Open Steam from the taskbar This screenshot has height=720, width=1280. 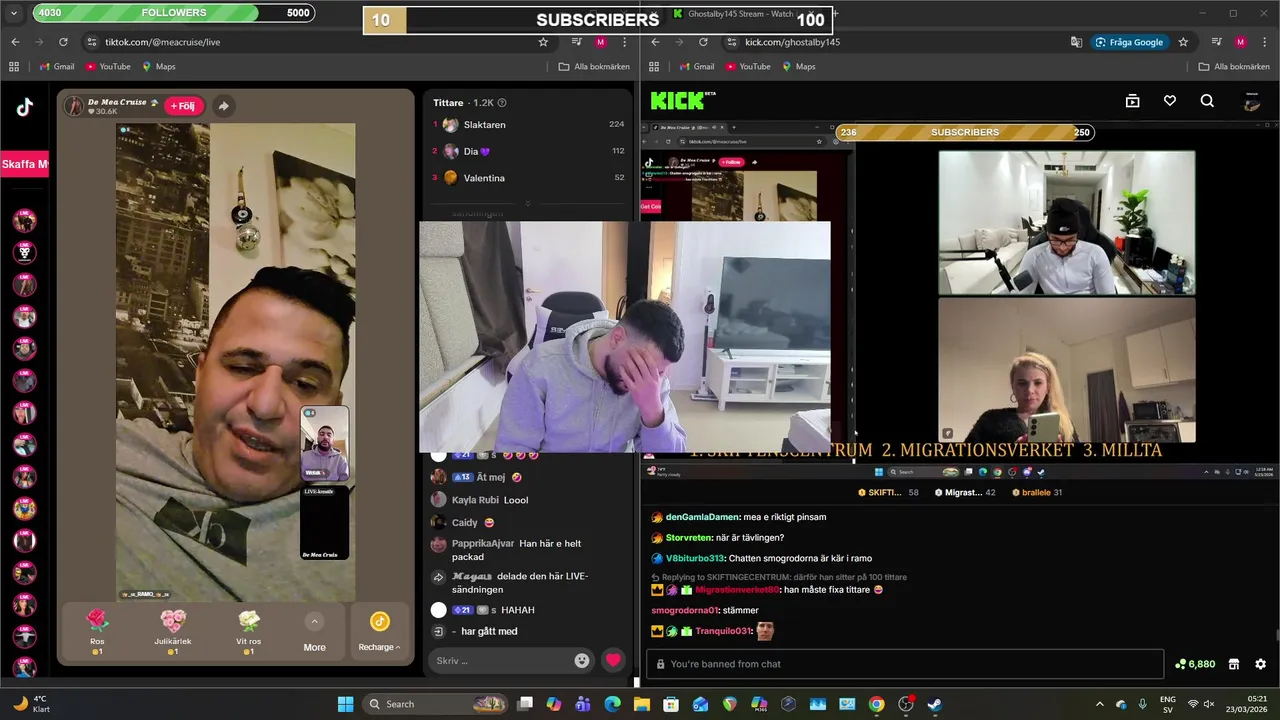934,704
